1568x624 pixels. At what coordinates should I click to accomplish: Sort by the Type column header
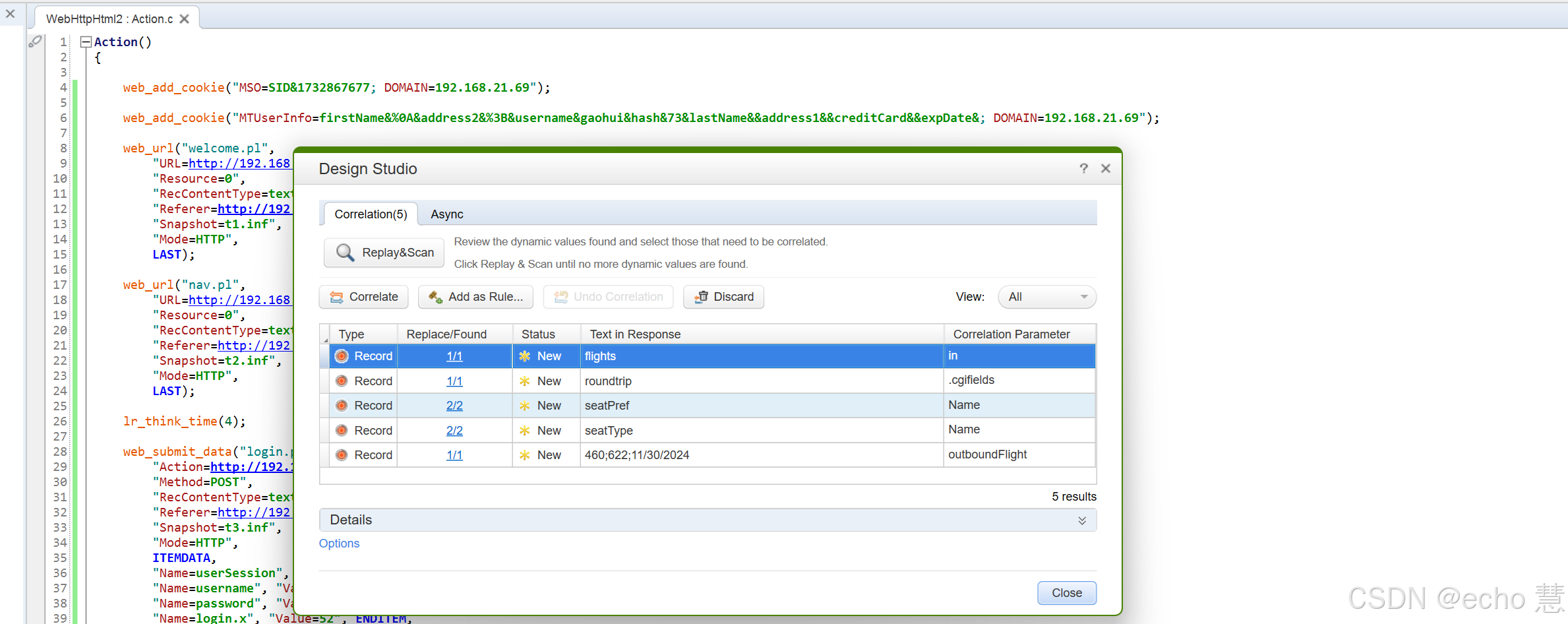363,334
